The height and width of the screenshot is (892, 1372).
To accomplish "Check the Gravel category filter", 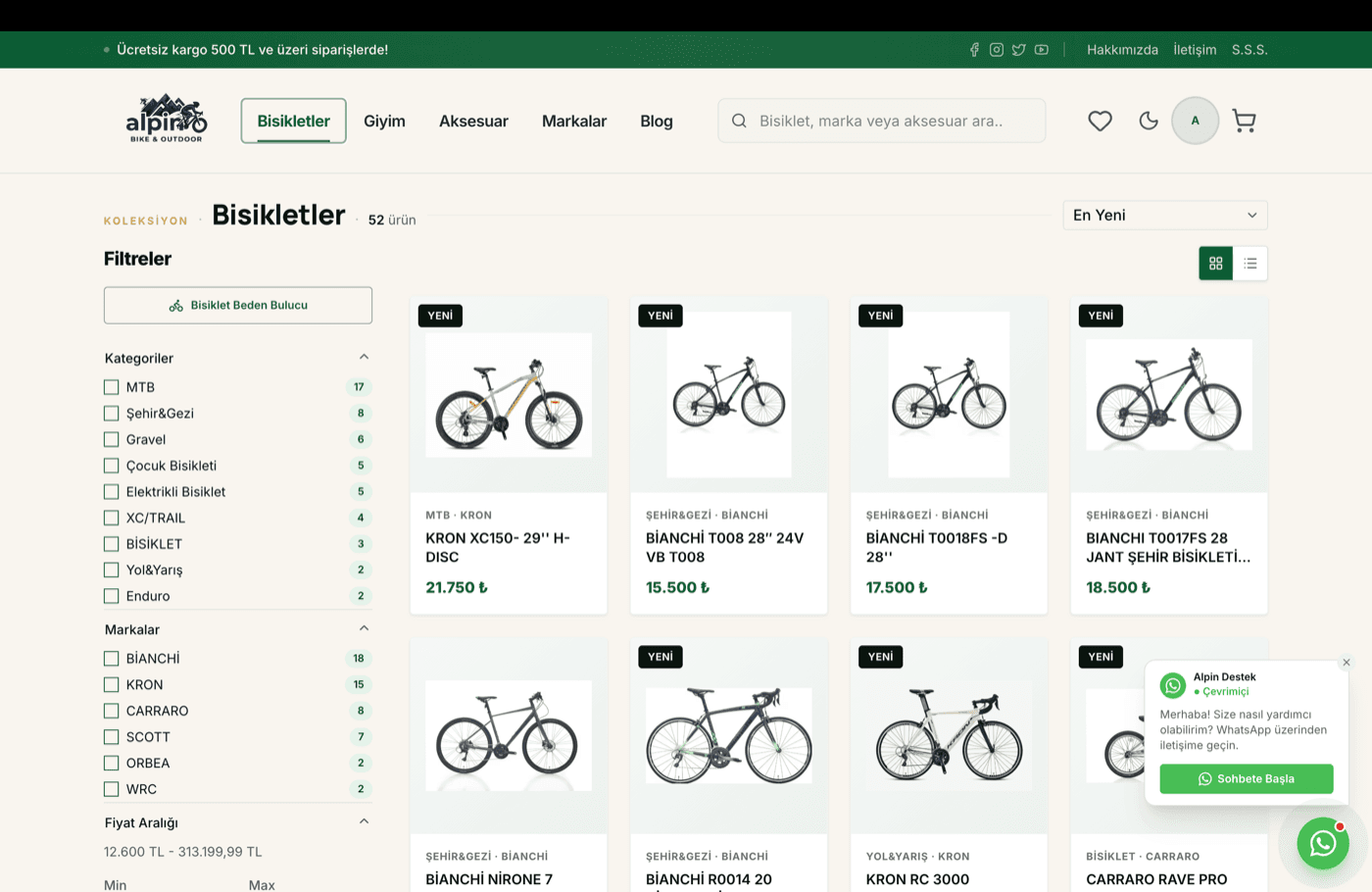I will click(112, 439).
